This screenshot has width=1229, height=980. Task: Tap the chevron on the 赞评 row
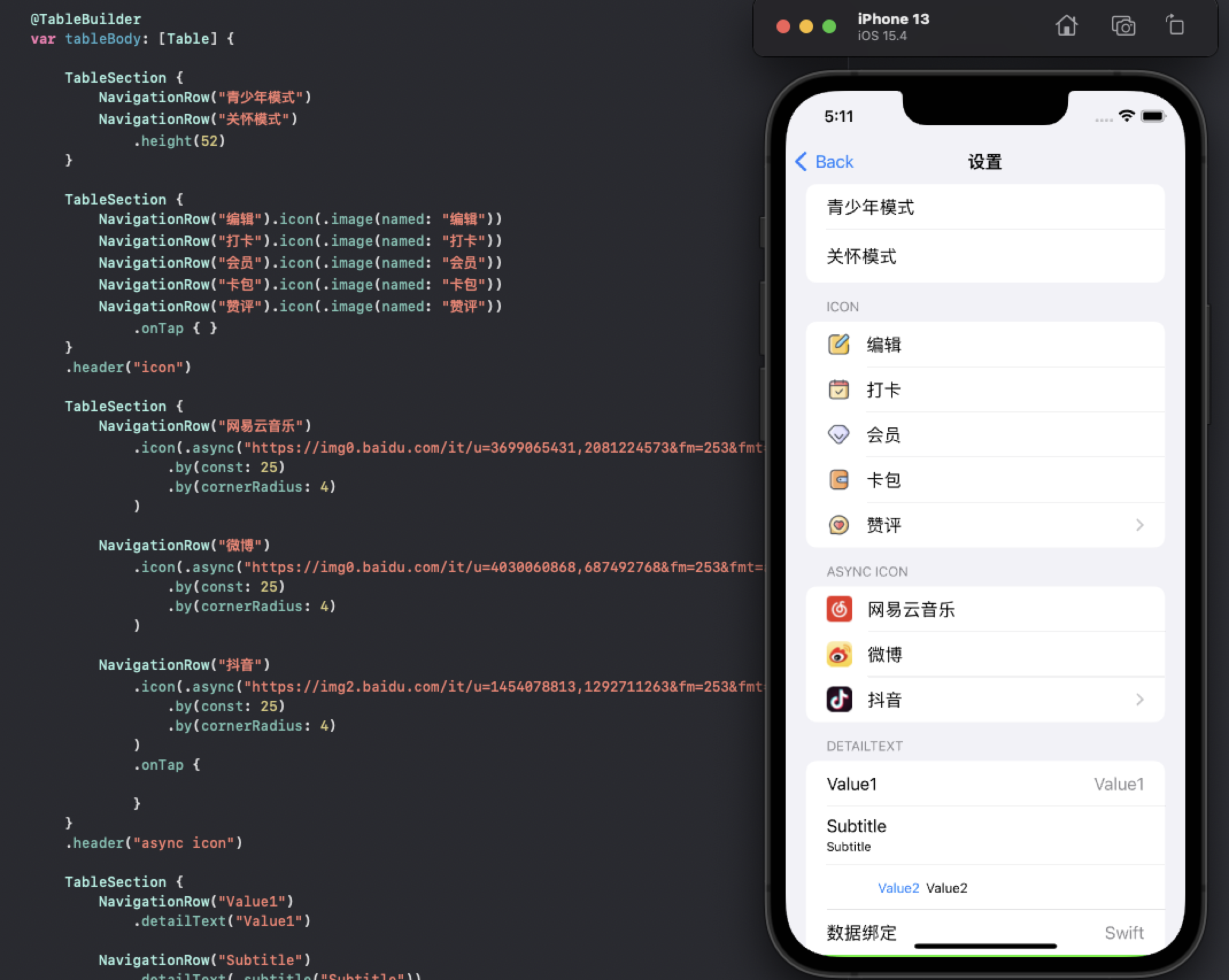[1139, 525]
